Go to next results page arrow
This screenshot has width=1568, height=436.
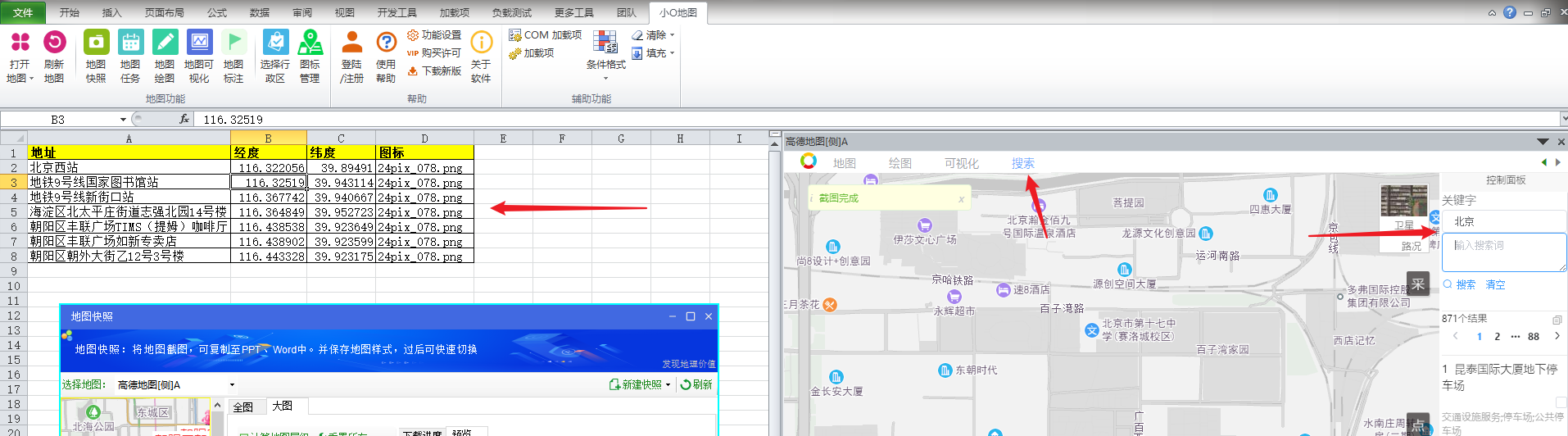point(1557,336)
